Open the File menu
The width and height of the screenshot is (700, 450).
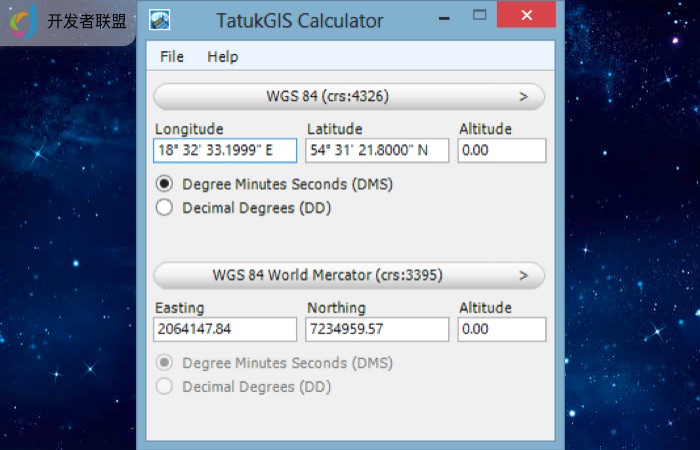[x=172, y=57]
